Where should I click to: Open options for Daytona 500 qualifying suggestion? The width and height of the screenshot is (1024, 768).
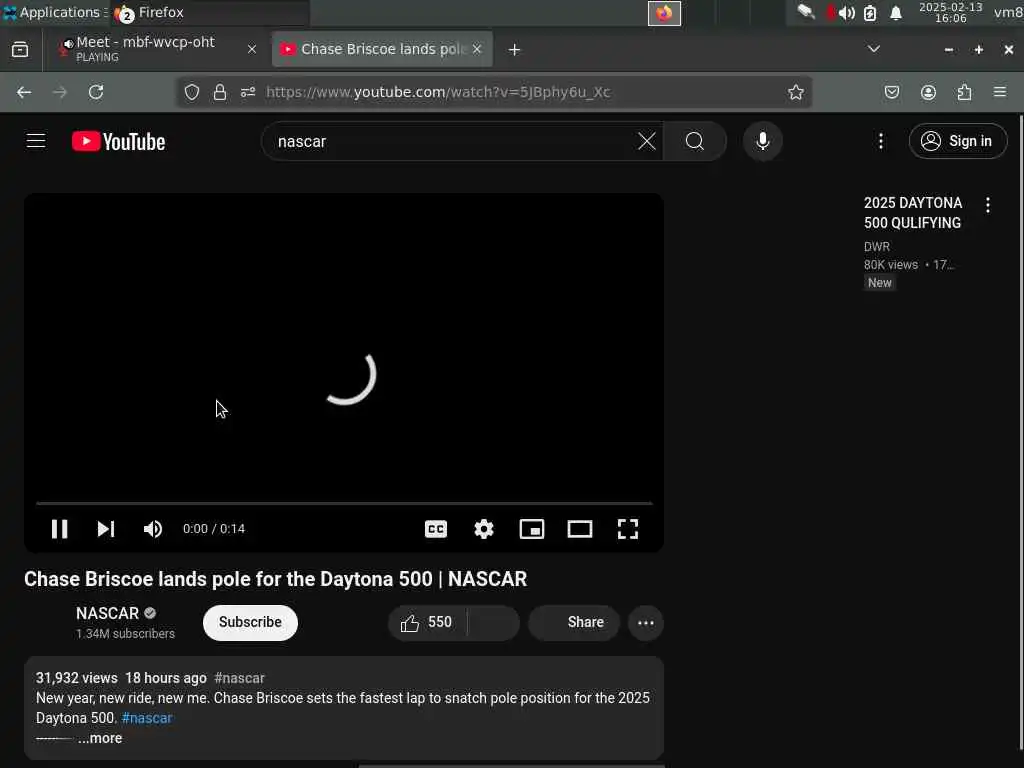click(988, 205)
